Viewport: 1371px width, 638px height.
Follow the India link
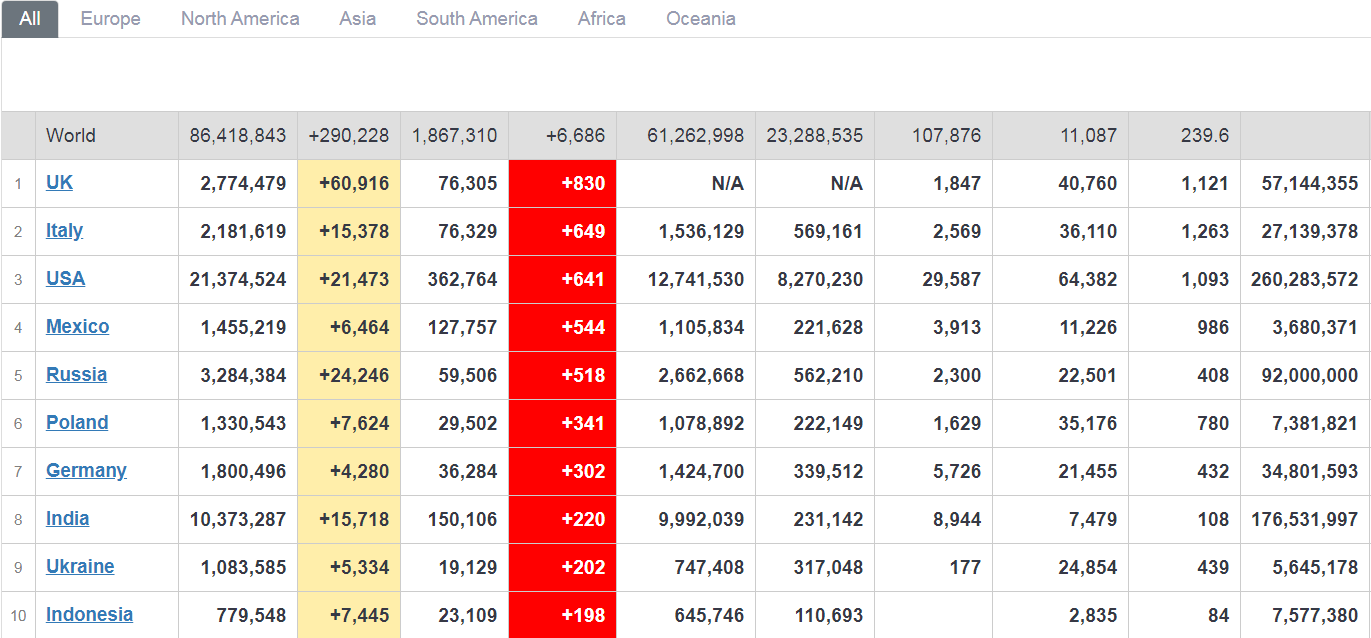point(67,519)
